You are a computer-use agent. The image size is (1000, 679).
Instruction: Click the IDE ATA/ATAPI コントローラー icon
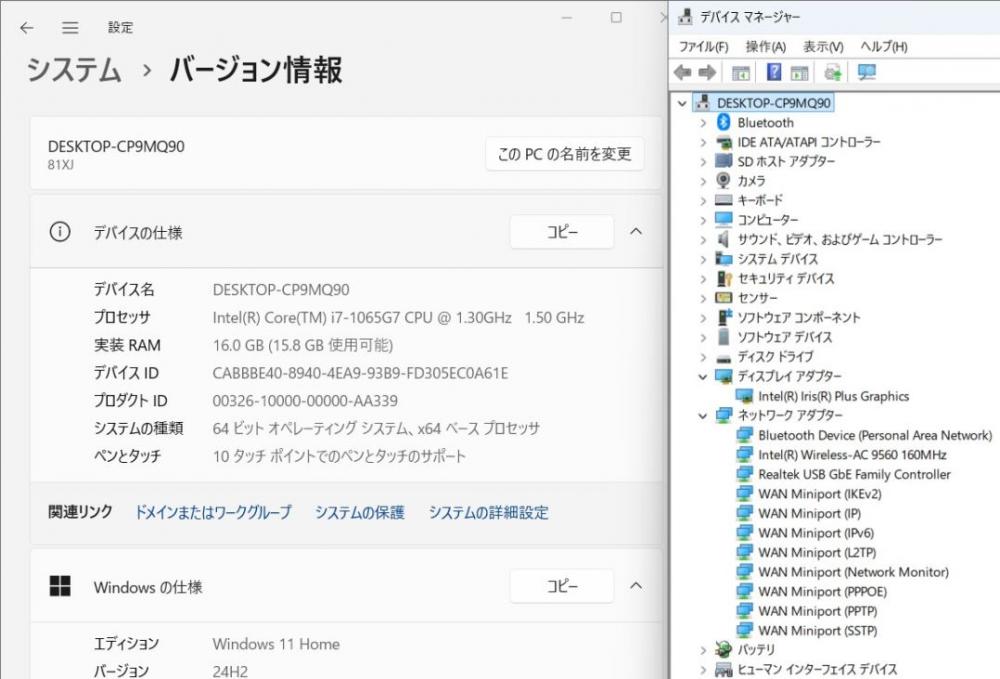723,142
